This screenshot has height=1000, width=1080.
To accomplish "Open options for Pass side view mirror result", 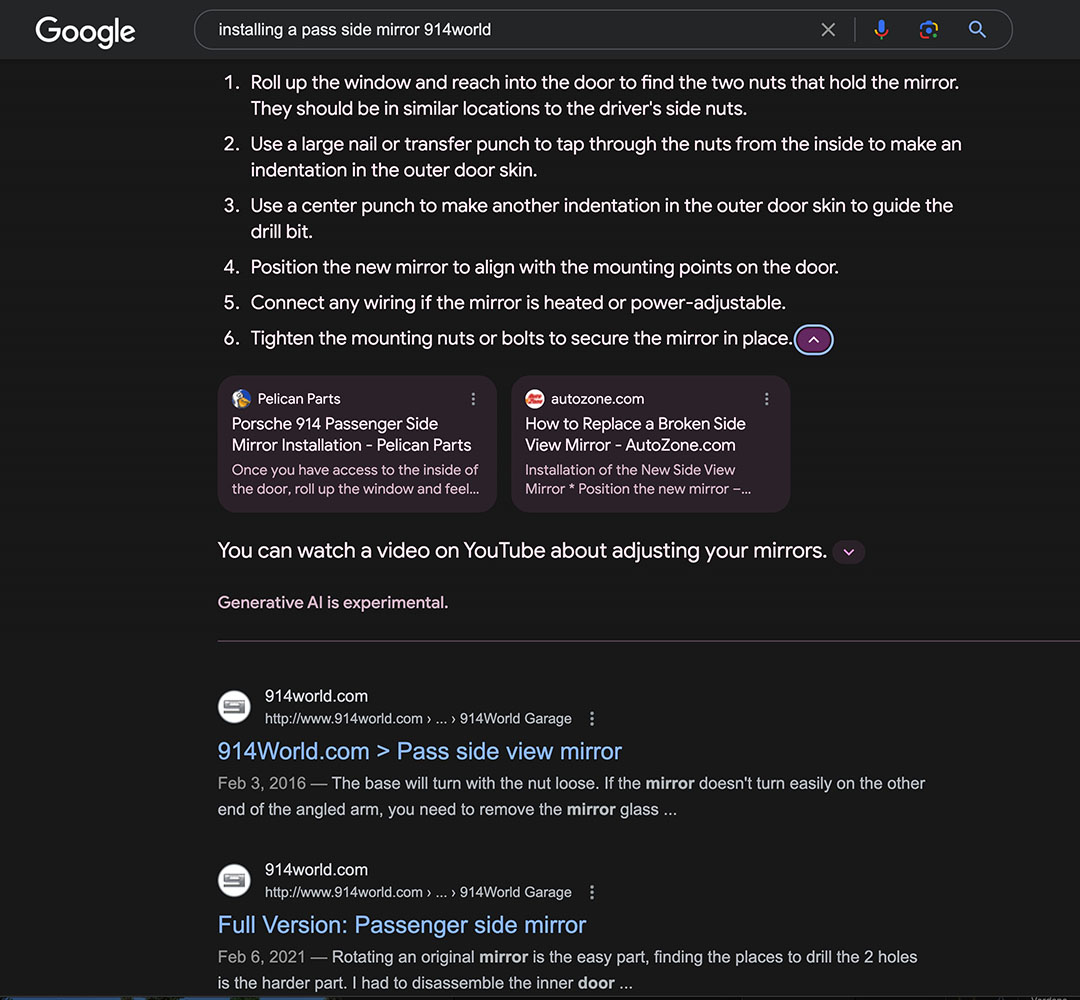I will 592,718.
